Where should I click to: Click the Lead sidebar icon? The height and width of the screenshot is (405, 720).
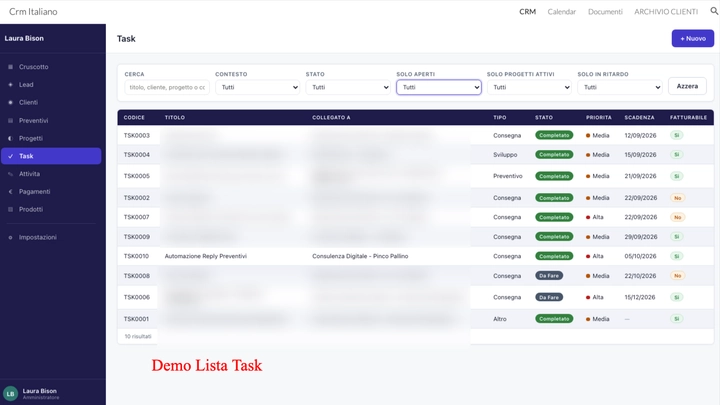point(11,84)
